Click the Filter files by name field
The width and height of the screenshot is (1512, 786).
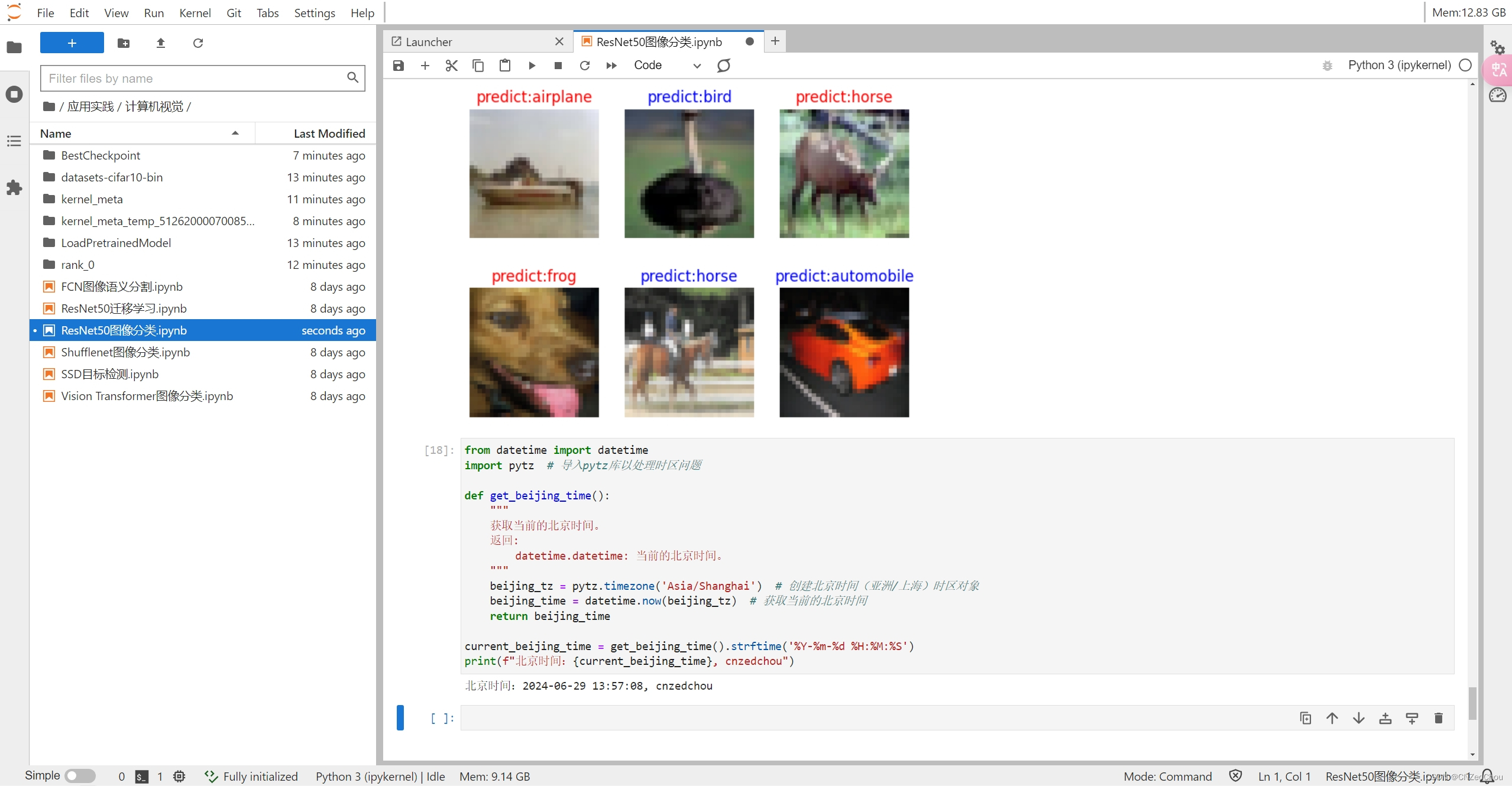(195, 79)
